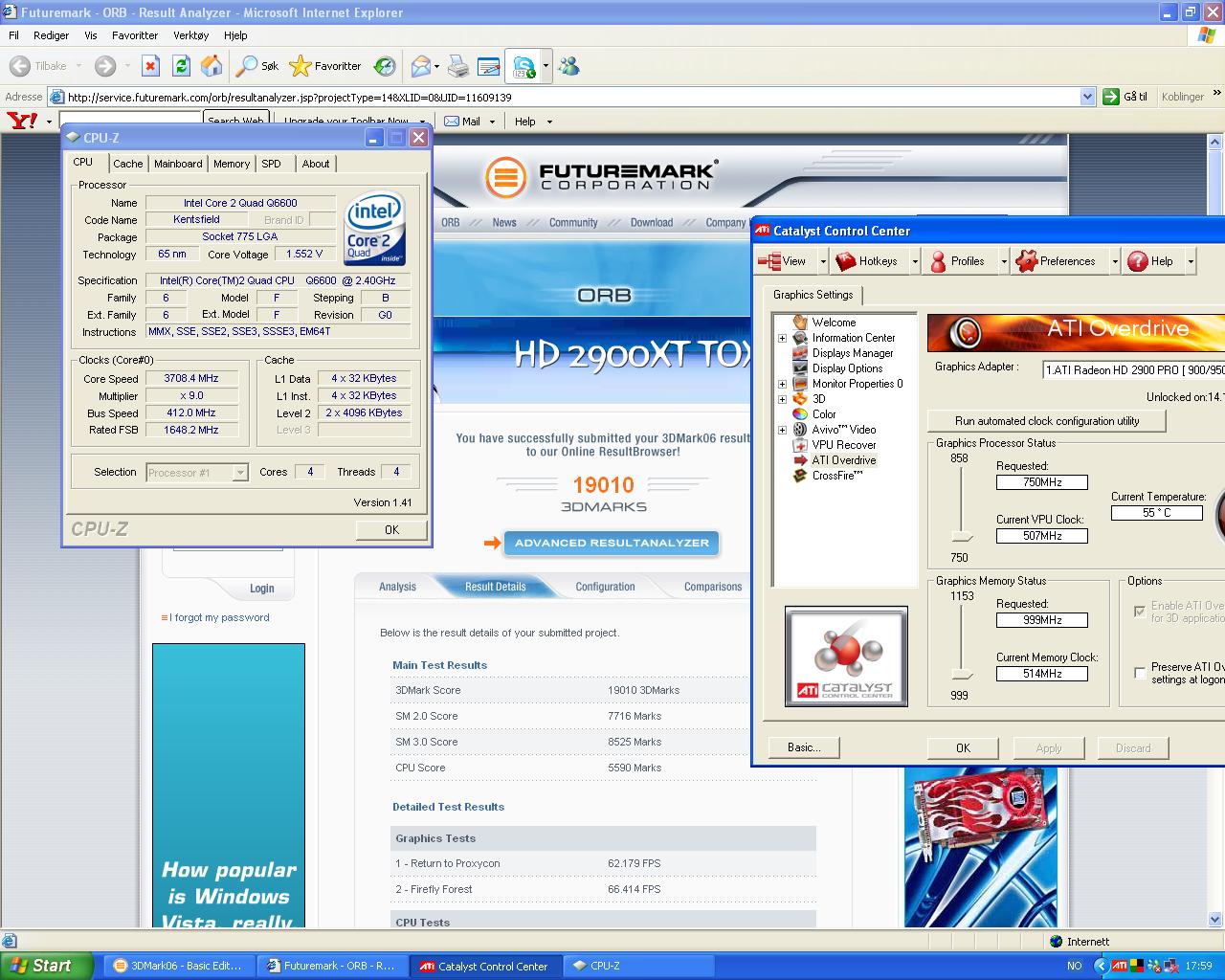Click the IE vertical scrollbar up arrow
Viewport: 1225px width, 980px height.
pyautogui.click(x=1215, y=143)
